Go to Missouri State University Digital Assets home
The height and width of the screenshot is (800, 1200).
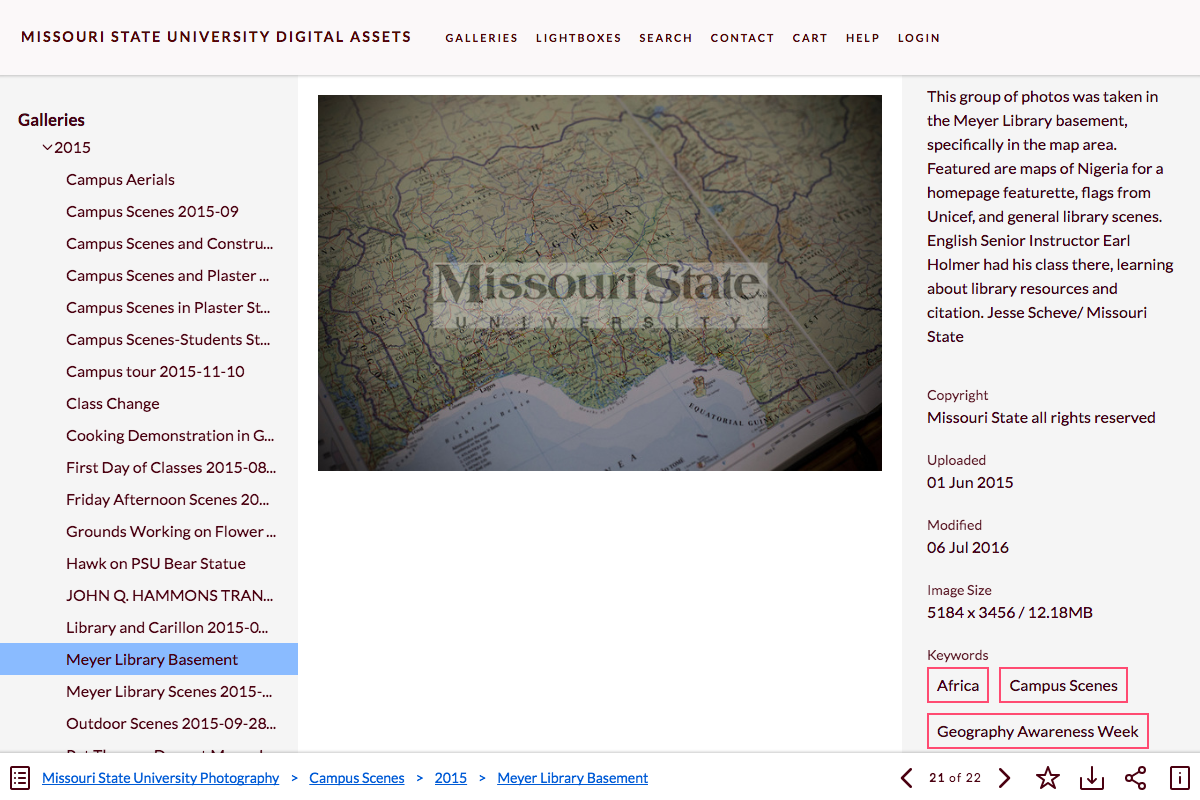coord(216,37)
